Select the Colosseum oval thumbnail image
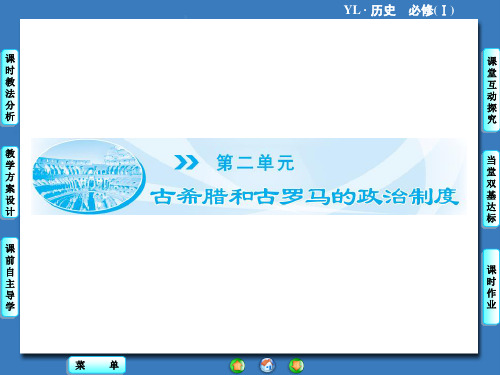 pyautogui.click(x=89, y=177)
